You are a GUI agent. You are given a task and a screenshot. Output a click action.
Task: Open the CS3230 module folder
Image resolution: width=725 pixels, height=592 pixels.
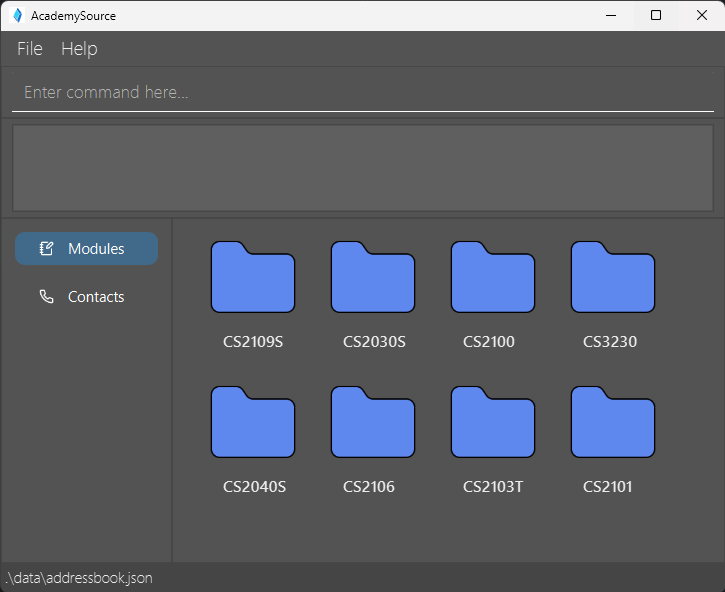(x=613, y=278)
